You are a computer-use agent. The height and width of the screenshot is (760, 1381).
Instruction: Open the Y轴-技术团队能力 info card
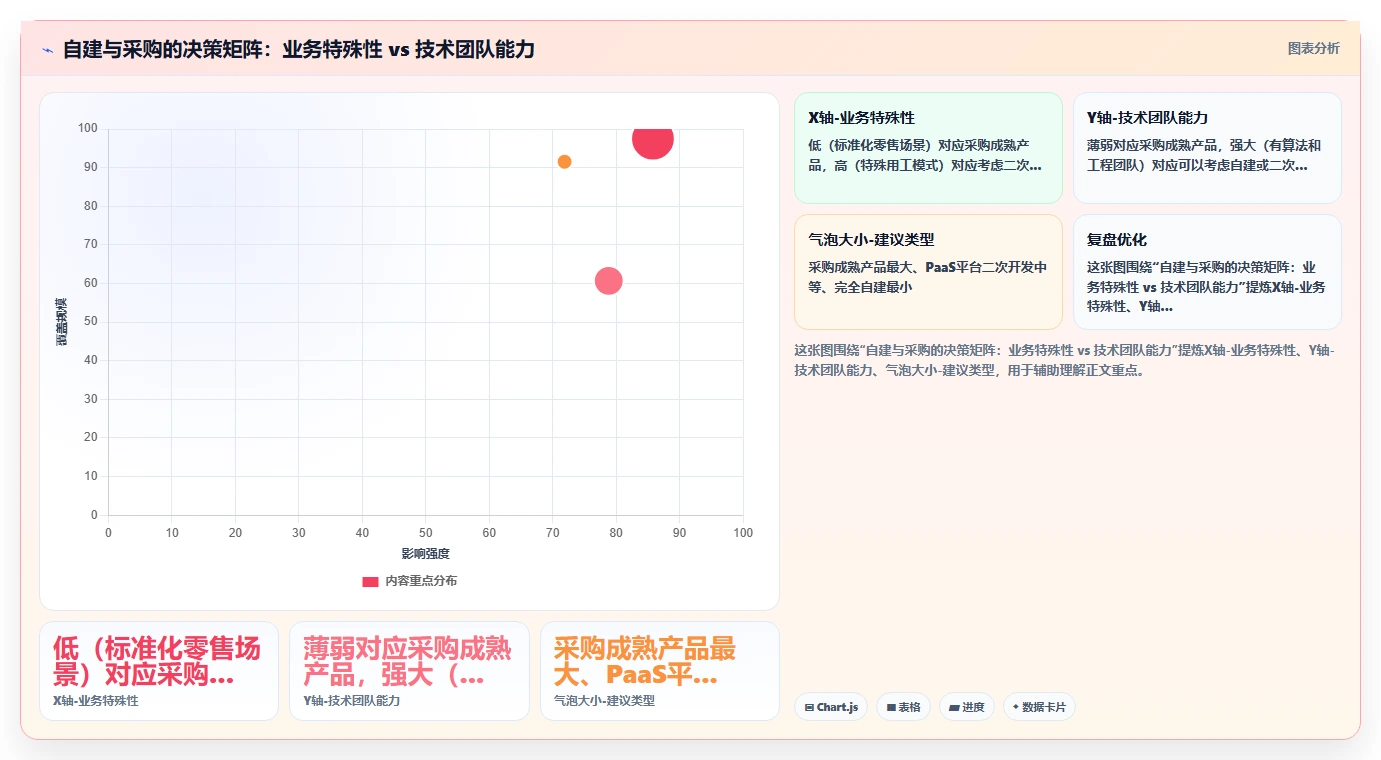click(x=1207, y=148)
